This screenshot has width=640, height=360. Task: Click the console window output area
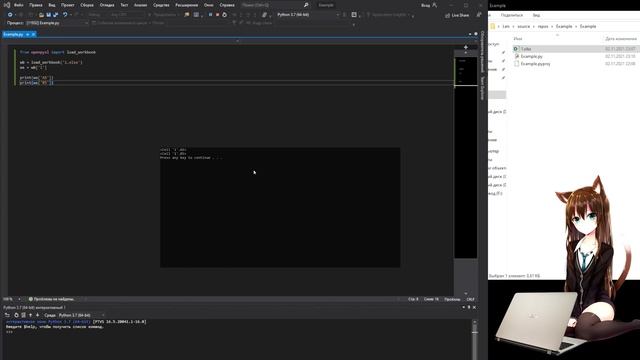tap(280, 207)
